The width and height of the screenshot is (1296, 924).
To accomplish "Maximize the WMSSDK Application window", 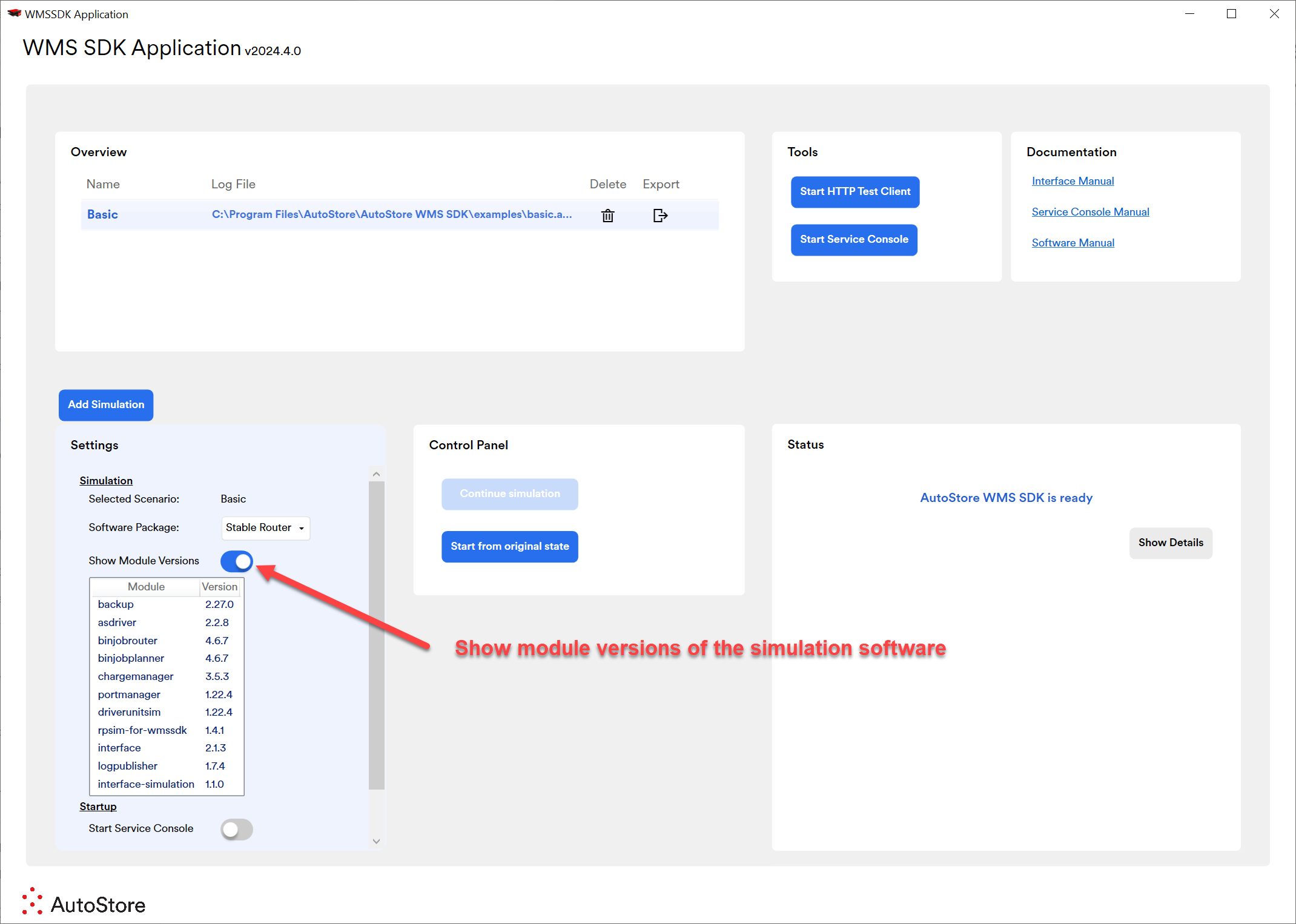I will tap(1231, 13).
